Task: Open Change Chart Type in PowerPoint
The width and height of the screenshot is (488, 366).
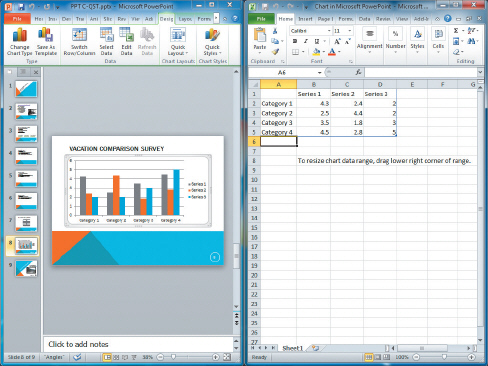Action: click(20, 42)
